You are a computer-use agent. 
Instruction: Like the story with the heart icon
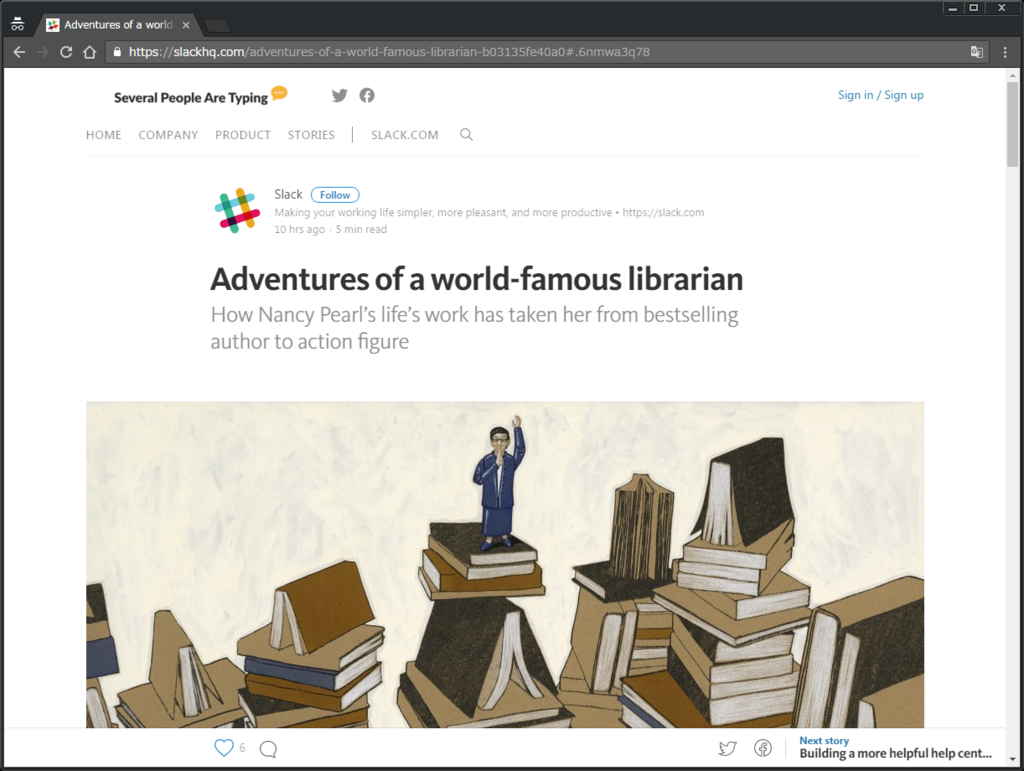tap(224, 747)
